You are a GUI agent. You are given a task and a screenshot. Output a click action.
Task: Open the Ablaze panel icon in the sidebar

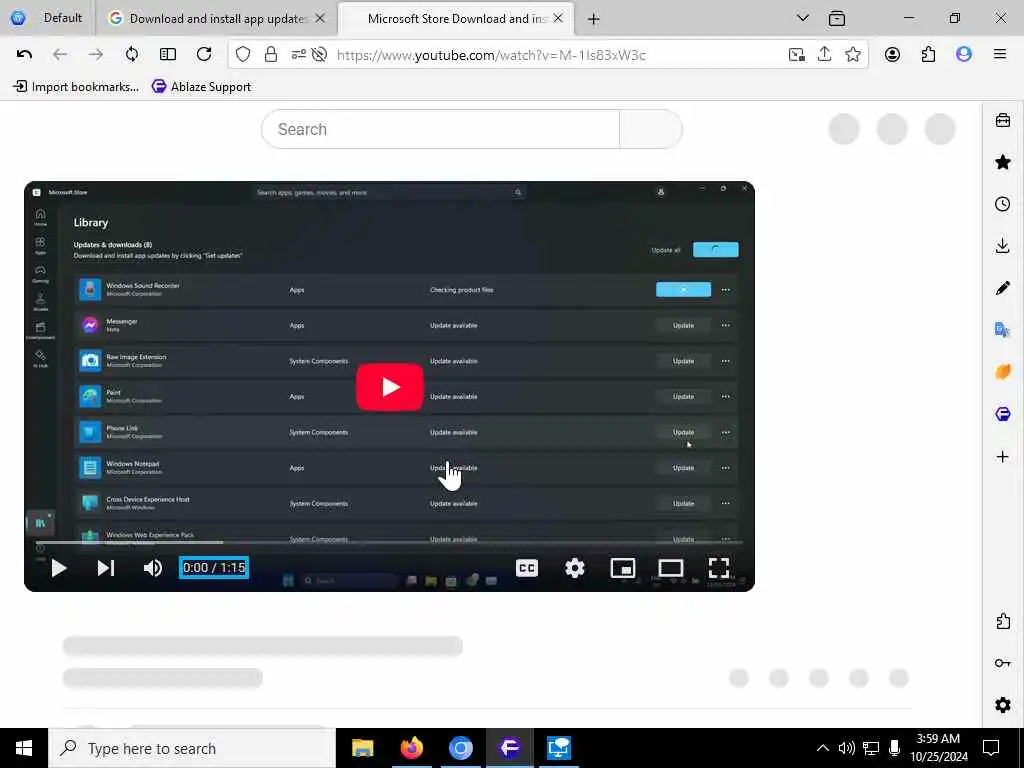1003,414
